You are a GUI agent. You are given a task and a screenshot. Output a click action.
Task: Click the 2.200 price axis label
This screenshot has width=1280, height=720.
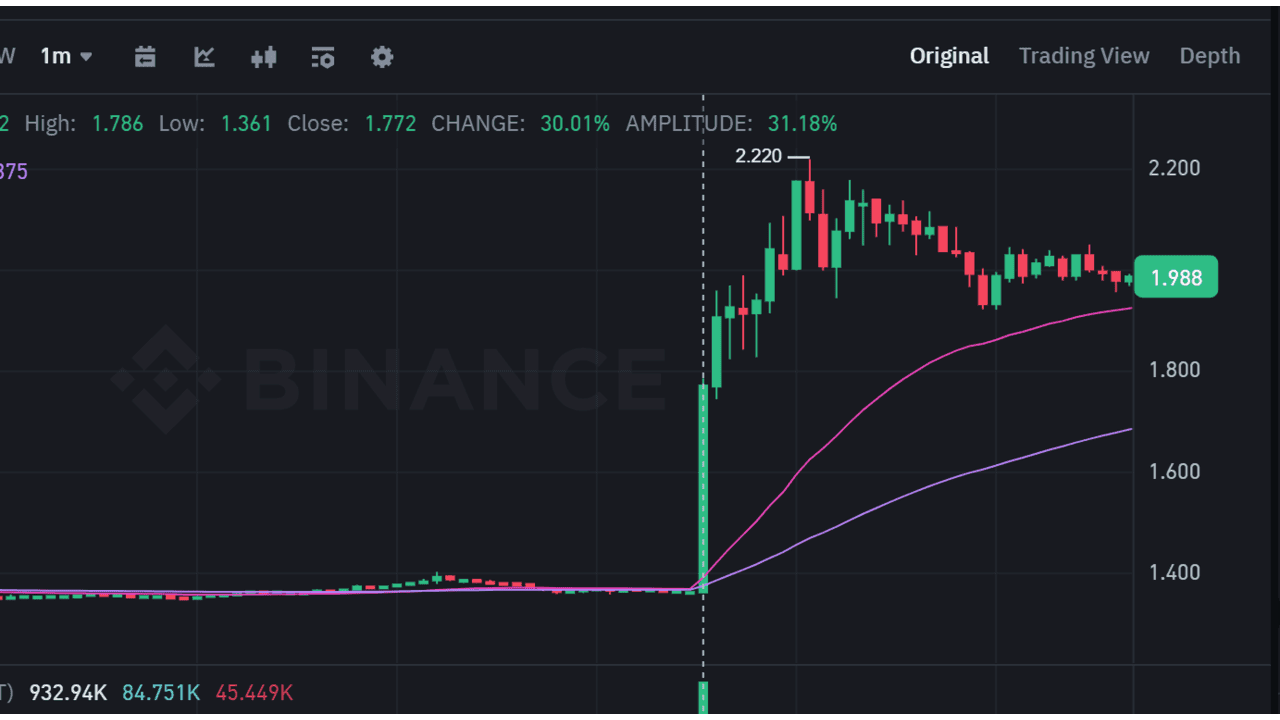pos(1174,168)
